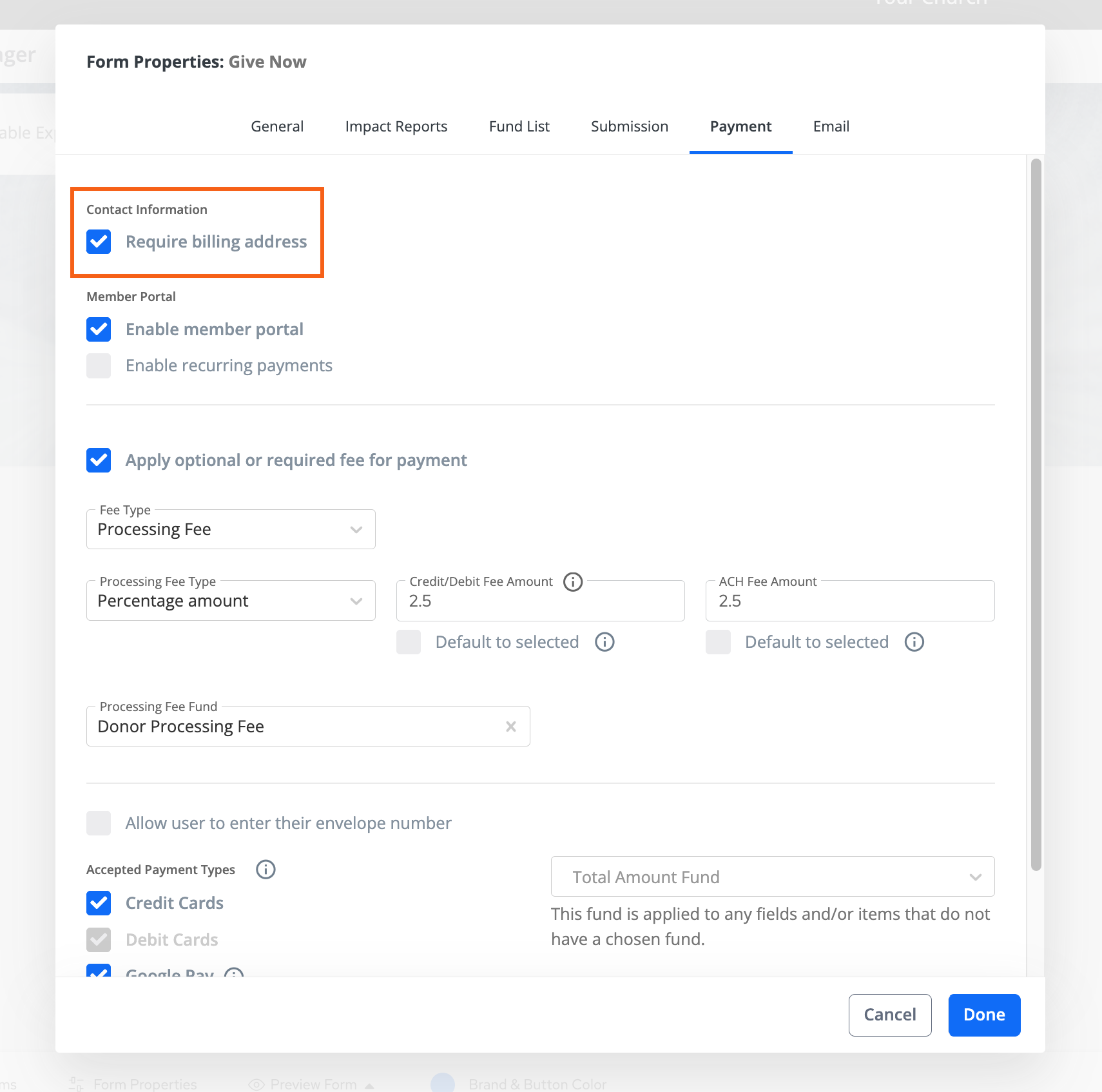This screenshot has width=1102, height=1092.
Task: Click info icon beside ACH Default to selected
Action: (x=914, y=642)
